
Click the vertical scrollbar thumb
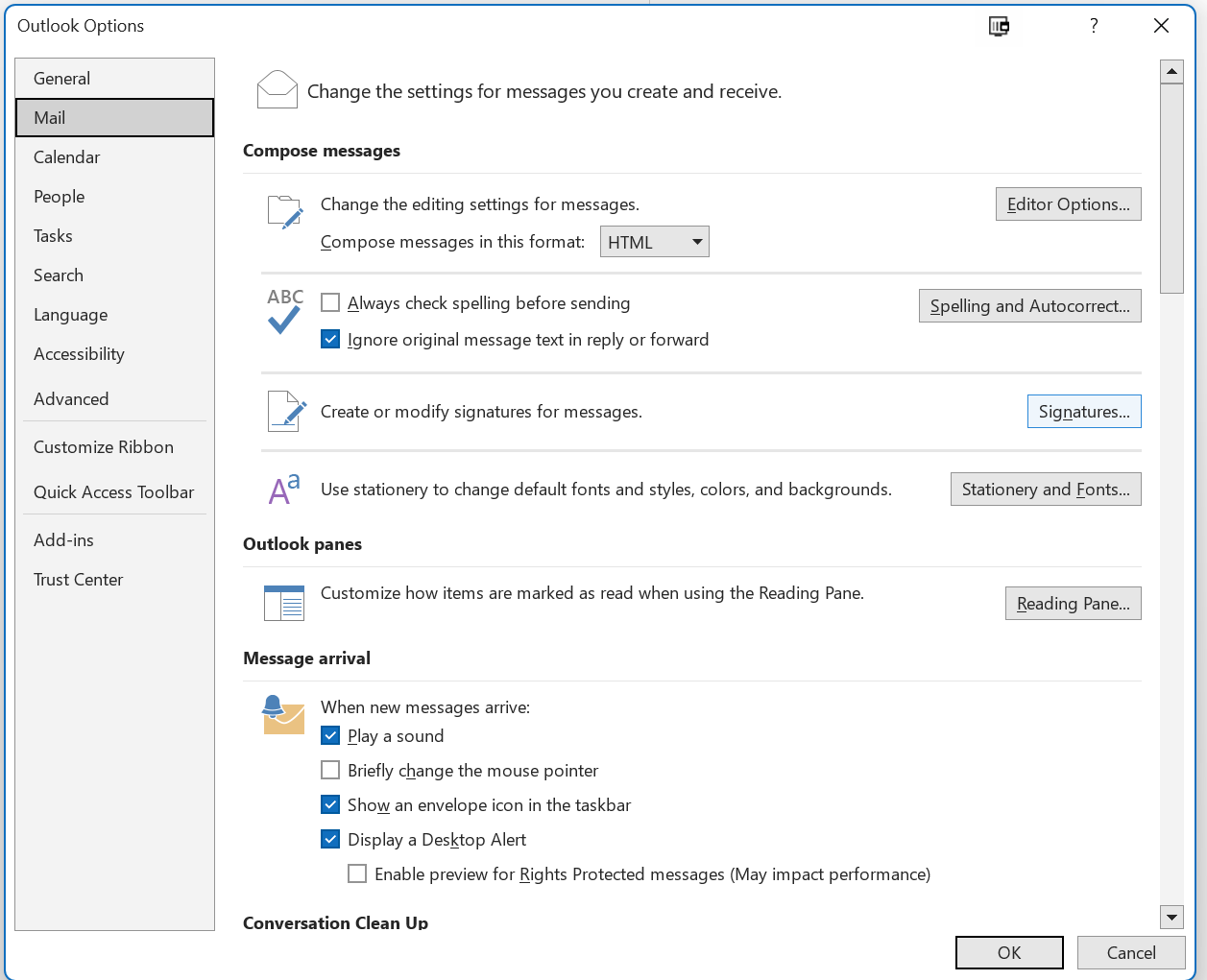tap(1171, 188)
